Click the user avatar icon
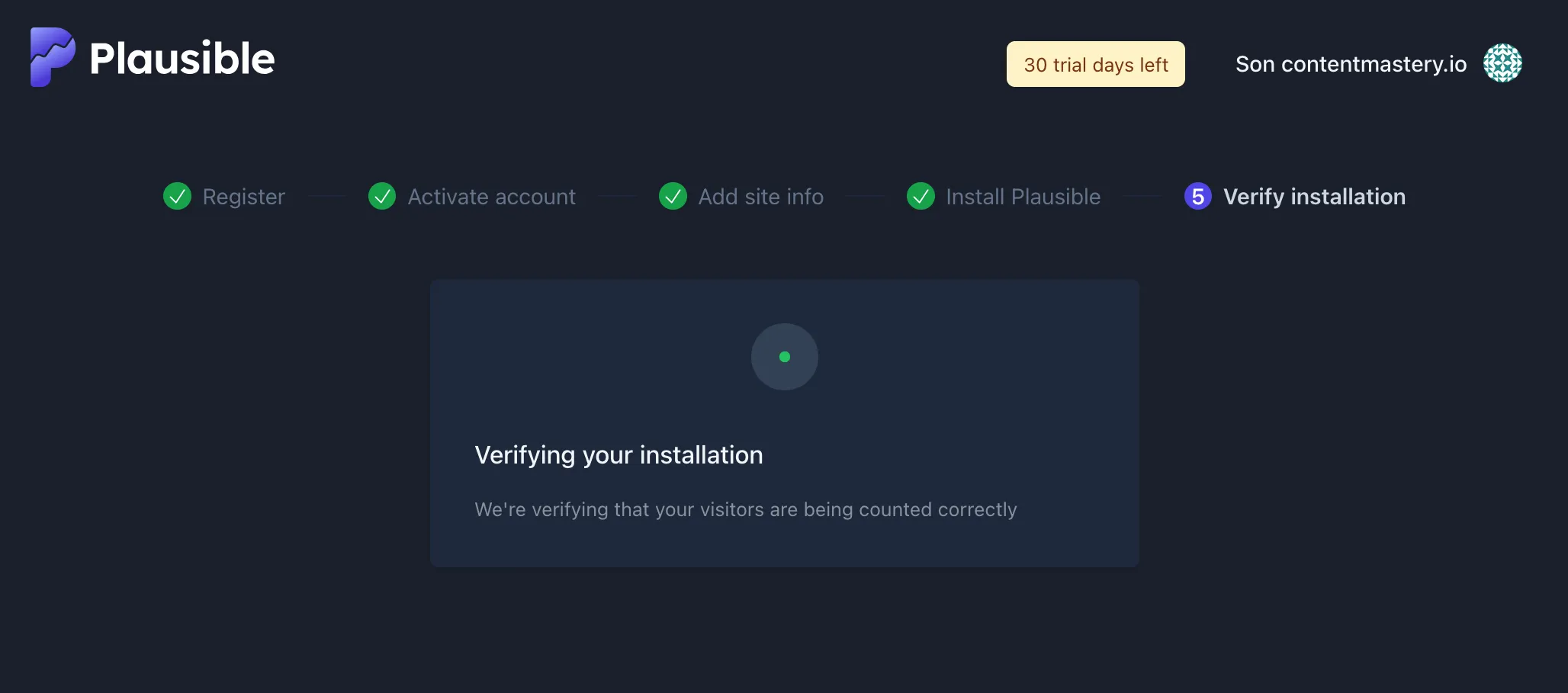Viewport: 1568px width, 693px height. (x=1502, y=63)
